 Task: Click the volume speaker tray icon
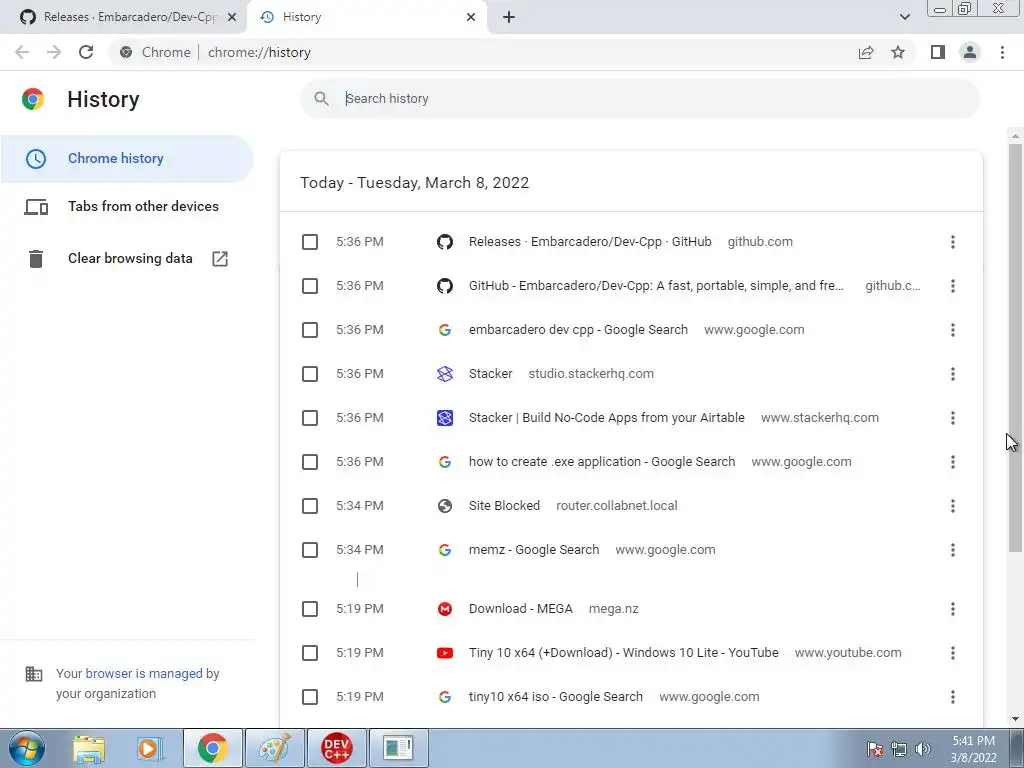click(923, 749)
